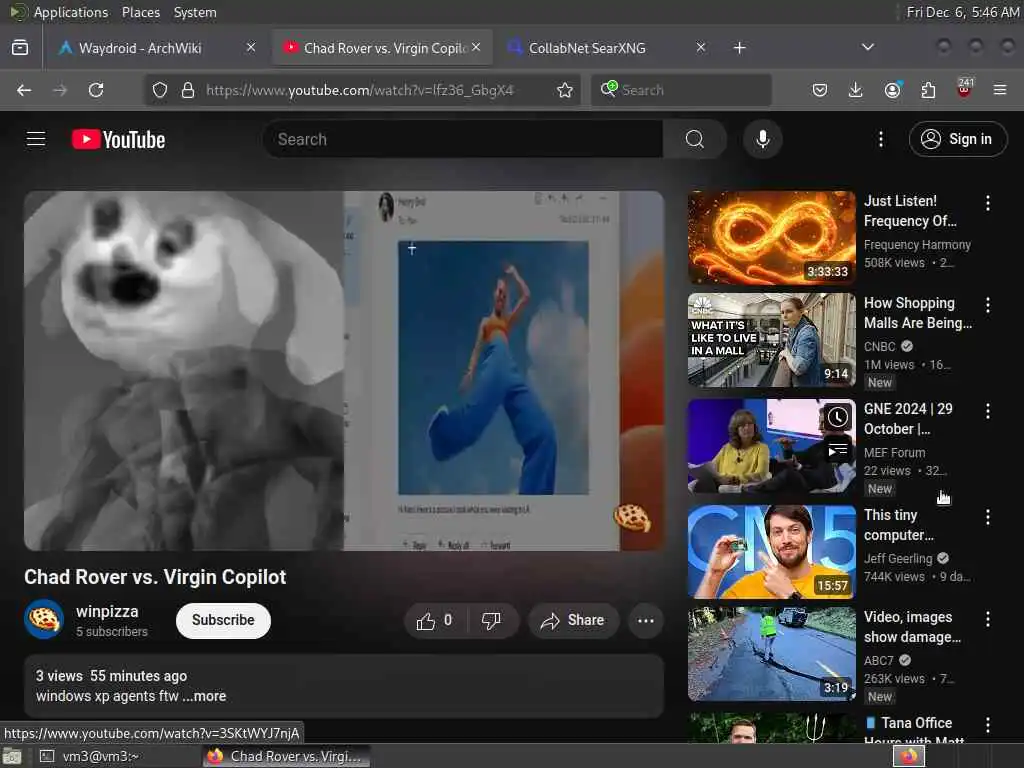Viewport: 1024px width, 768px height.
Task: Click the red extension badge icon
Action: (x=964, y=89)
